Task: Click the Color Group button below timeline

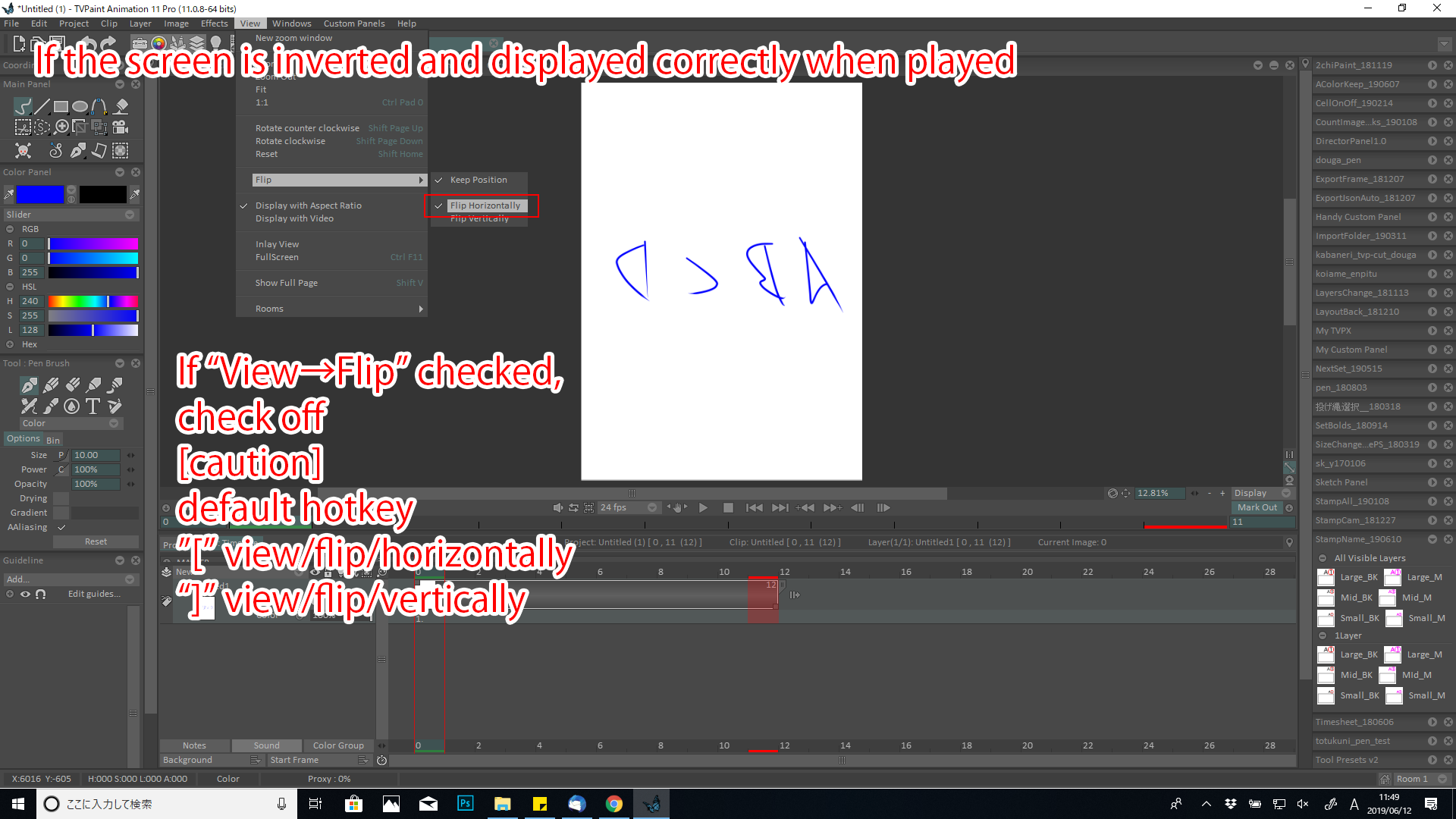Action: click(338, 745)
